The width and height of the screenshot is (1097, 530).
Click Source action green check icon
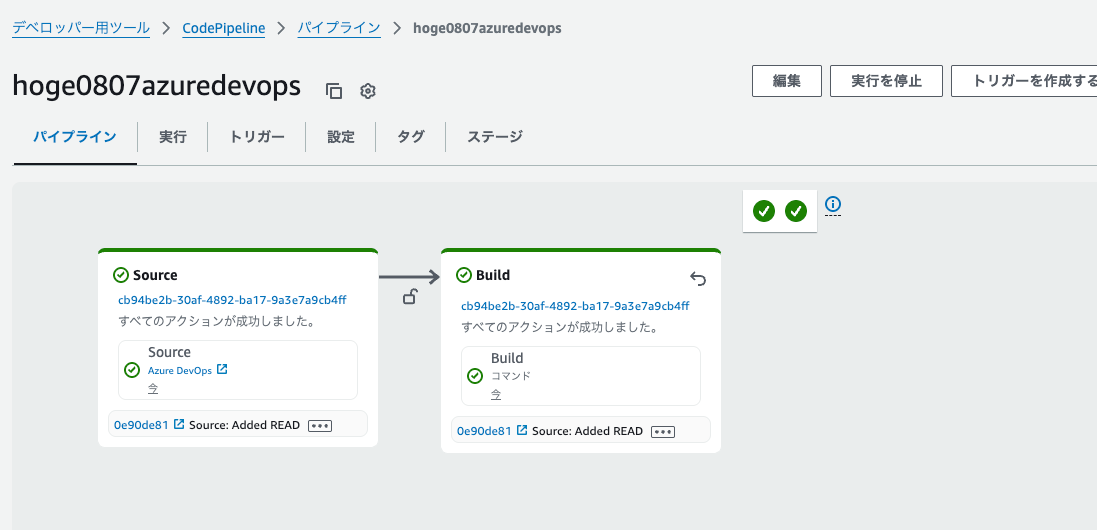[x=132, y=370]
